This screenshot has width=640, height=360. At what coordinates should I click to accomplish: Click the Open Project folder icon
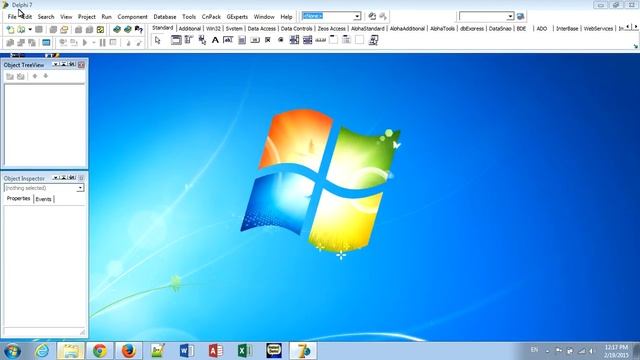coord(64,30)
